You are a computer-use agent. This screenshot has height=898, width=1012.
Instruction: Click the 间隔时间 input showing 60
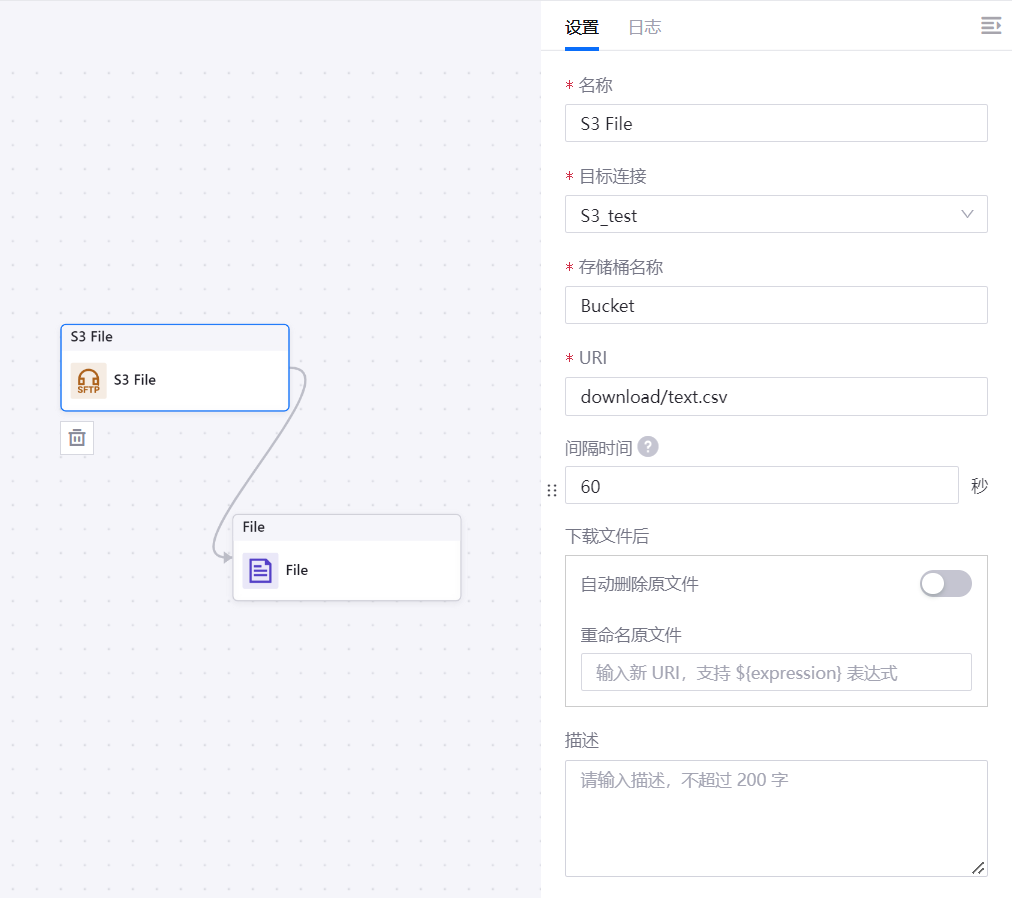coord(761,486)
